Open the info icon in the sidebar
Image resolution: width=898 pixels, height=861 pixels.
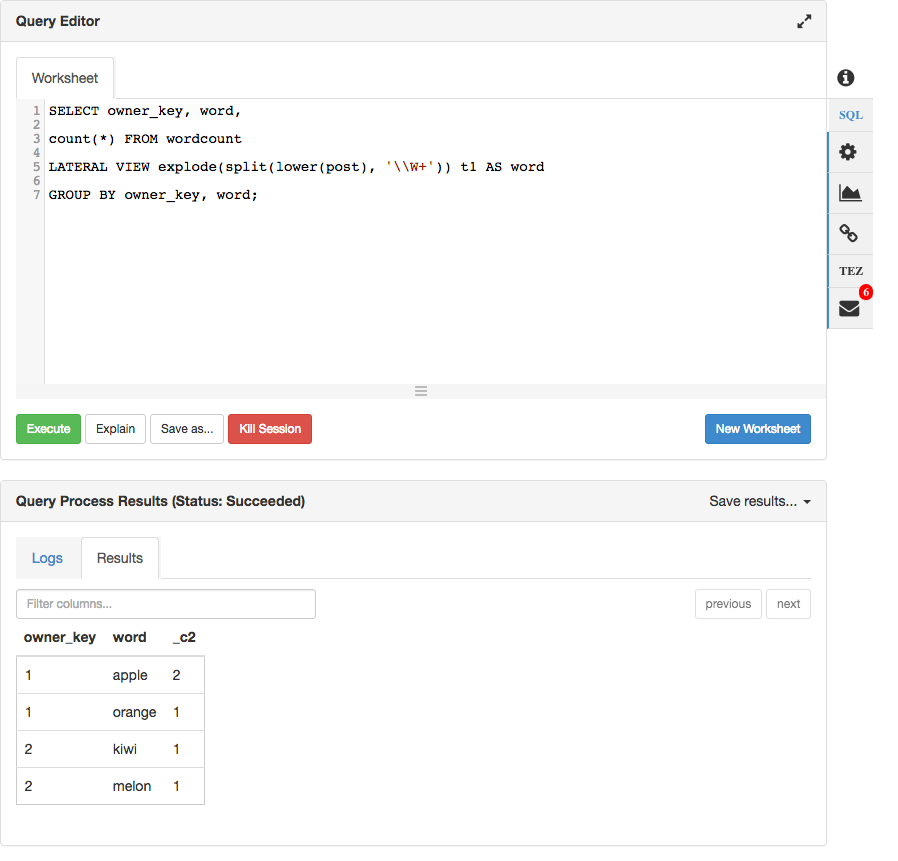[845, 77]
